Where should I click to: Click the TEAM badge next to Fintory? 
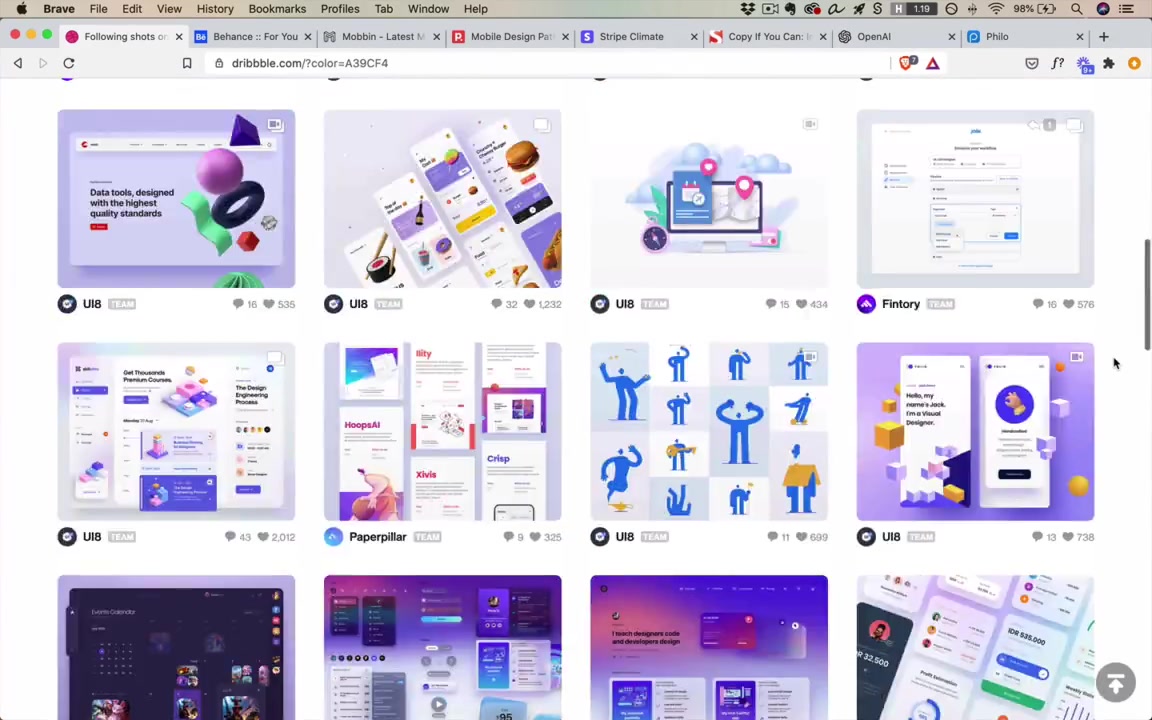pyautogui.click(x=940, y=304)
